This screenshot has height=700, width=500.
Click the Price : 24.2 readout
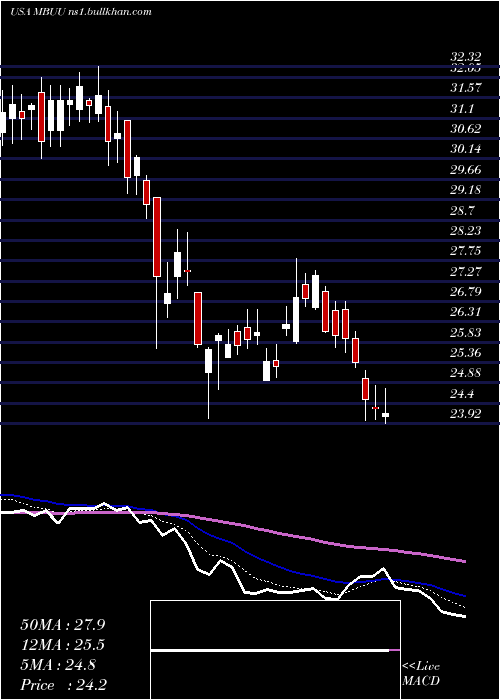tap(62, 685)
